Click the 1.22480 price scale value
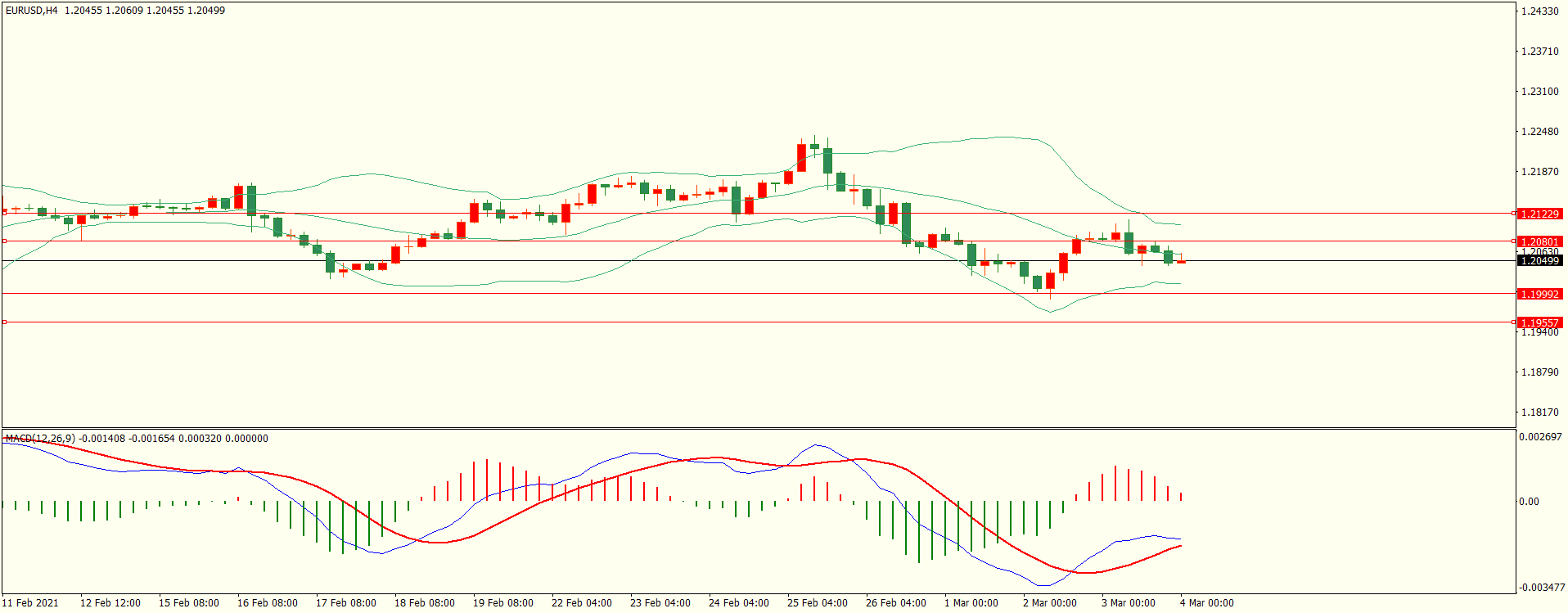 (x=1539, y=132)
